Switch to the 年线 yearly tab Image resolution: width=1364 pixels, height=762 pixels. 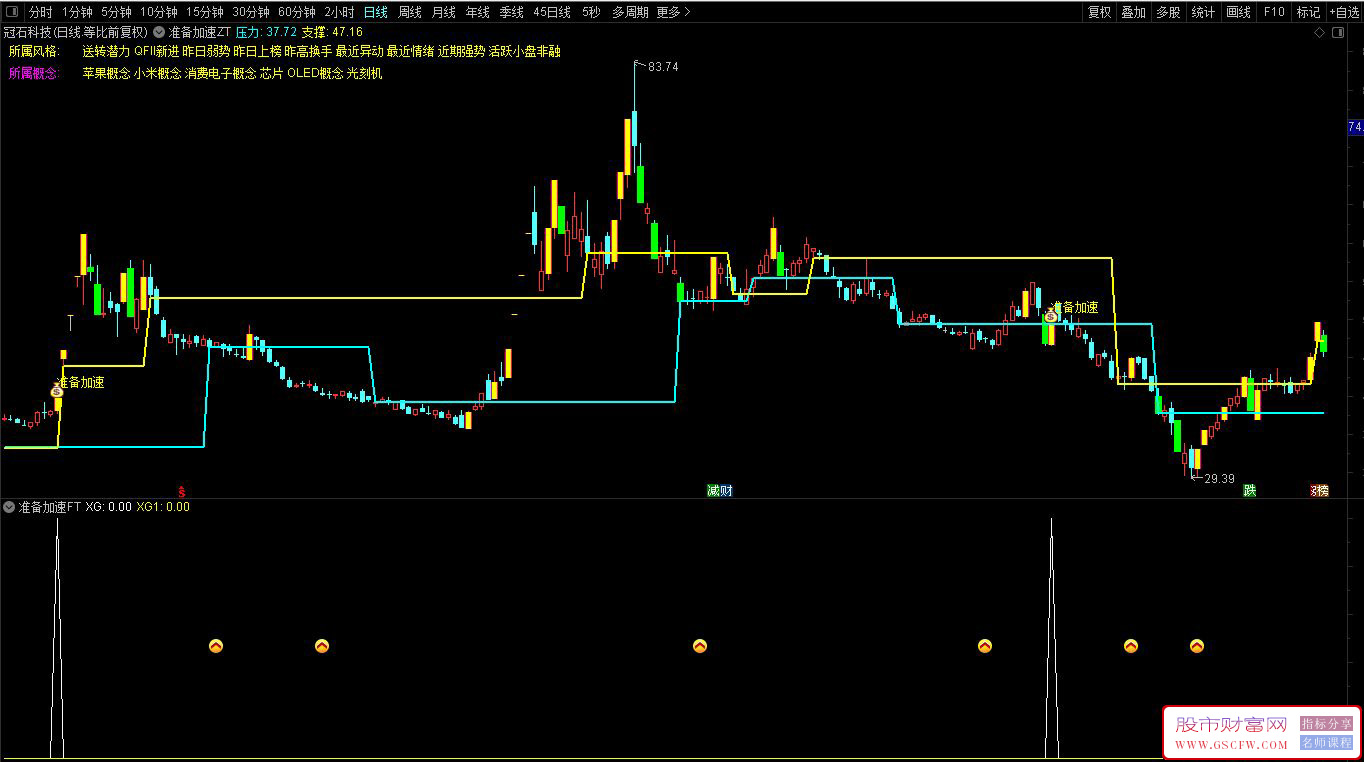point(478,12)
